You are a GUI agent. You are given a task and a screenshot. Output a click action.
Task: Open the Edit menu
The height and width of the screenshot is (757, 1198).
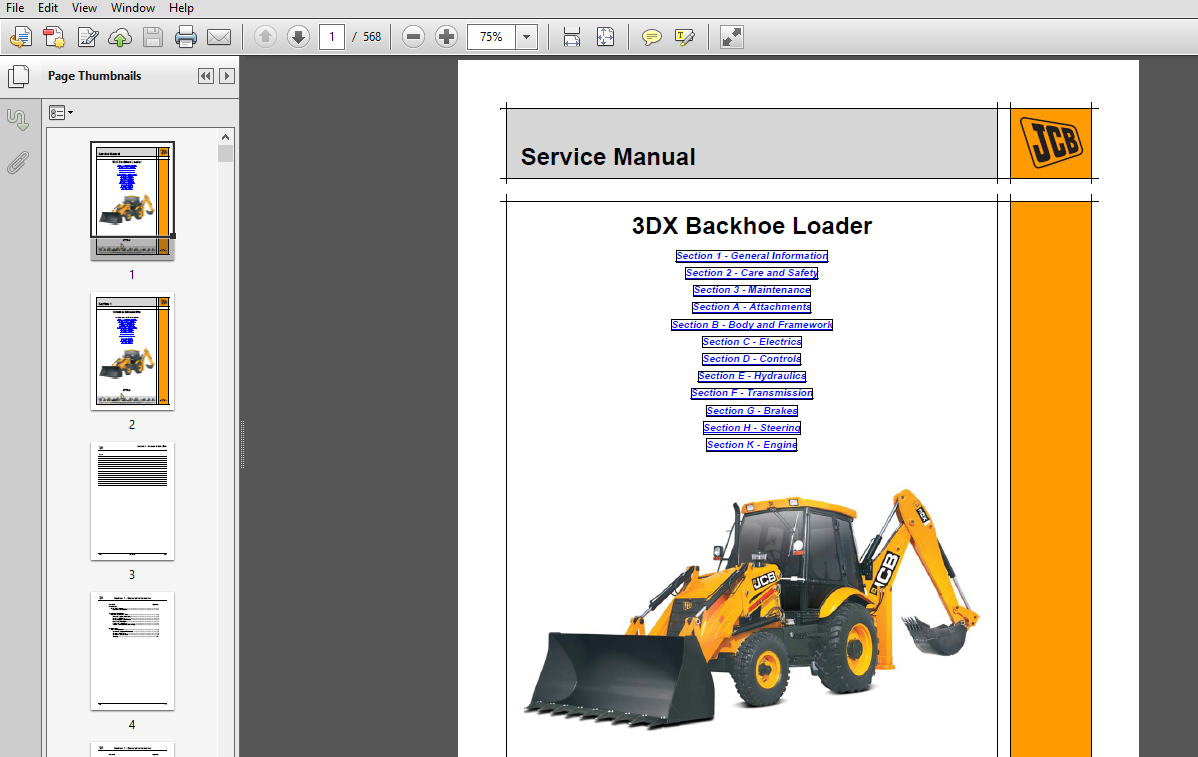coord(47,8)
